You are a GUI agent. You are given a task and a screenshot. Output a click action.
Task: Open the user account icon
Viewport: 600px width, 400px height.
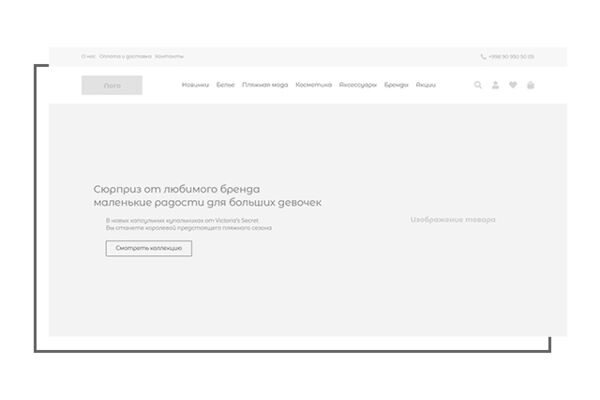495,85
